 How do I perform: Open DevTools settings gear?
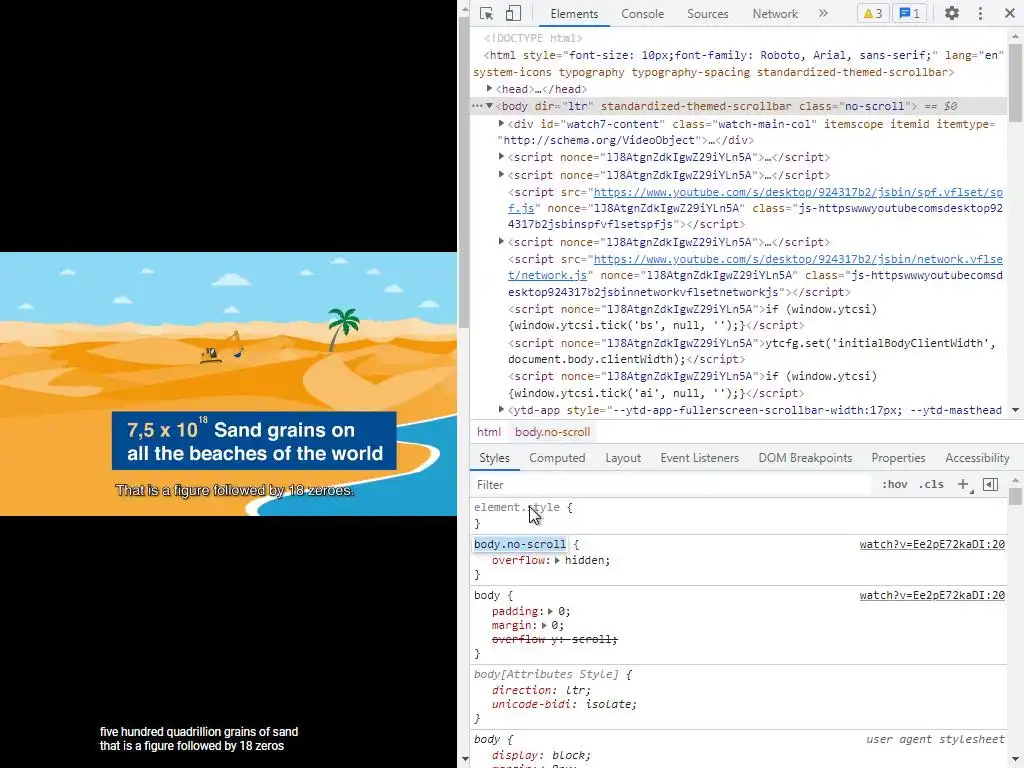tap(952, 14)
